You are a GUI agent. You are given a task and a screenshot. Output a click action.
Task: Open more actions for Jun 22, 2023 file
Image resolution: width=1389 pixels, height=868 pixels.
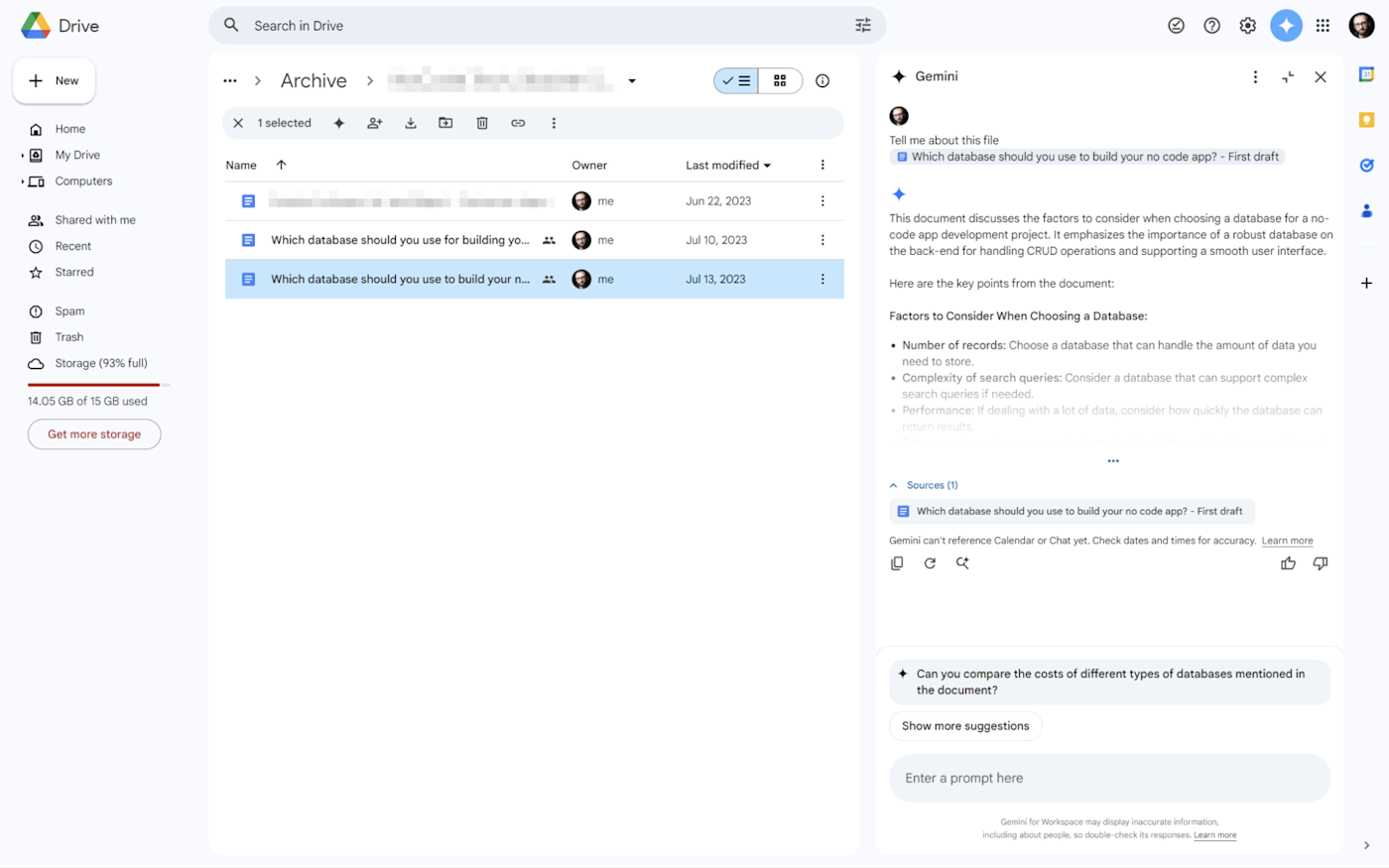click(x=822, y=201)
